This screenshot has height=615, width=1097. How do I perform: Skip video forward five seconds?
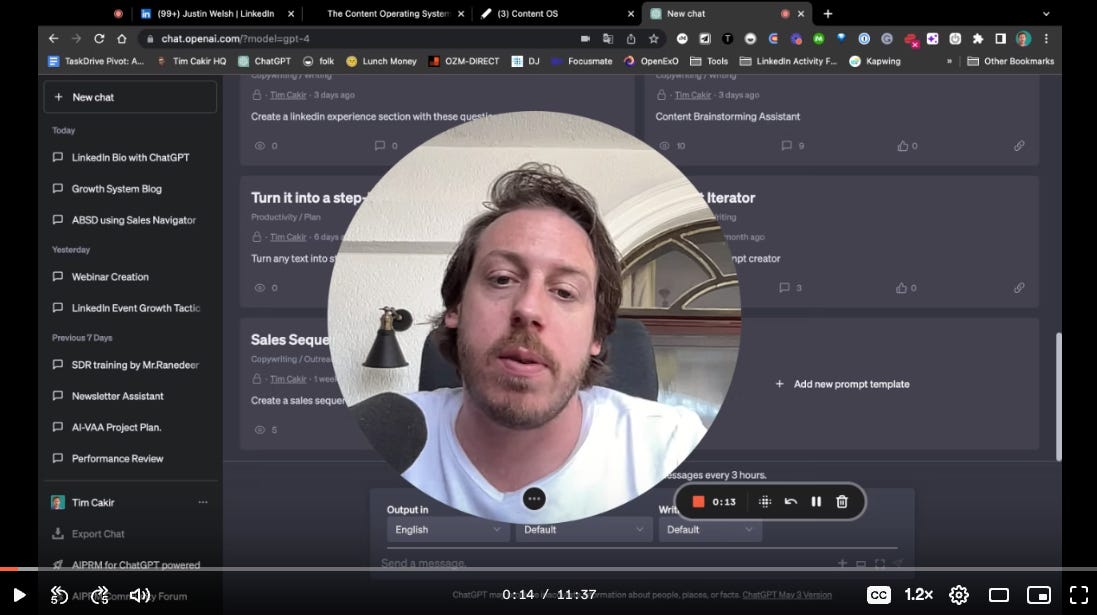click(100, 595)
